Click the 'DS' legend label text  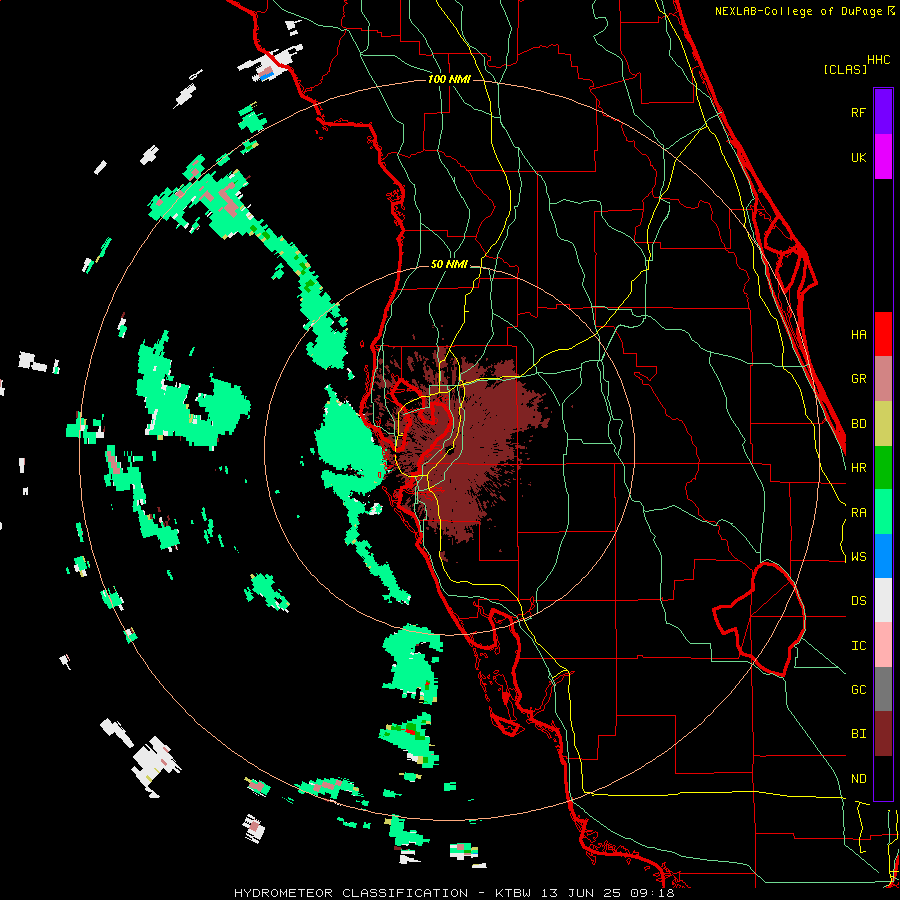click(x=858, y=601)
